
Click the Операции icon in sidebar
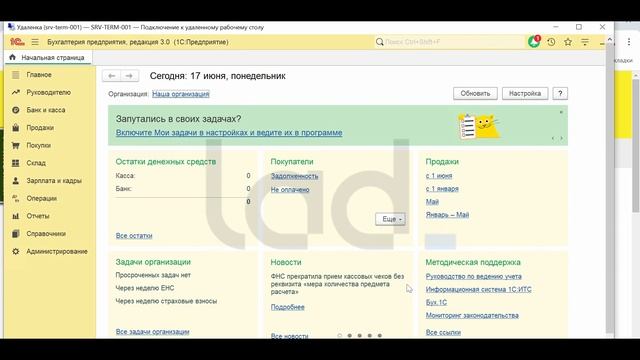pos(16,198)
